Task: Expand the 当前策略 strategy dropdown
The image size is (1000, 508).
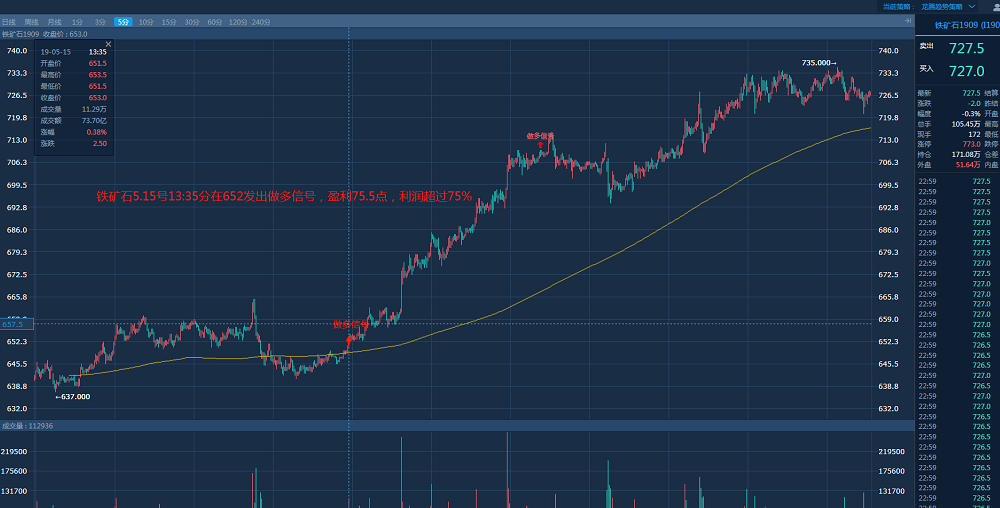Action: coord(971,6)
